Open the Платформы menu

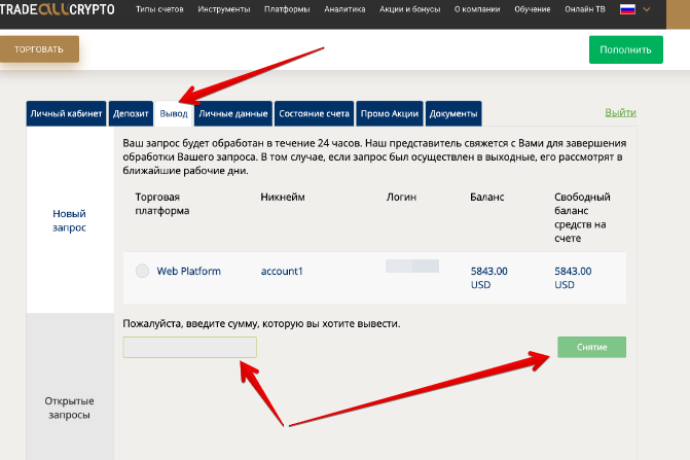pos(287,9)
